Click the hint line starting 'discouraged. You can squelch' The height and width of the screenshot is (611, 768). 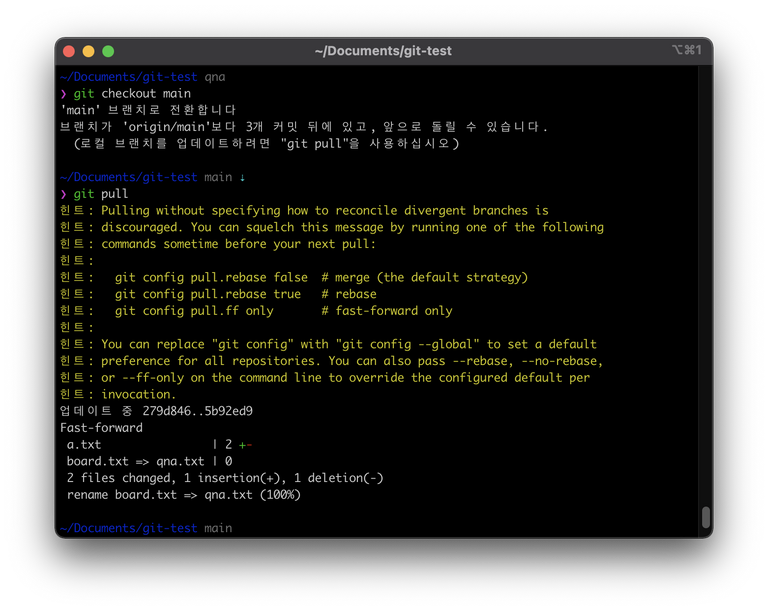coord(332,227)
